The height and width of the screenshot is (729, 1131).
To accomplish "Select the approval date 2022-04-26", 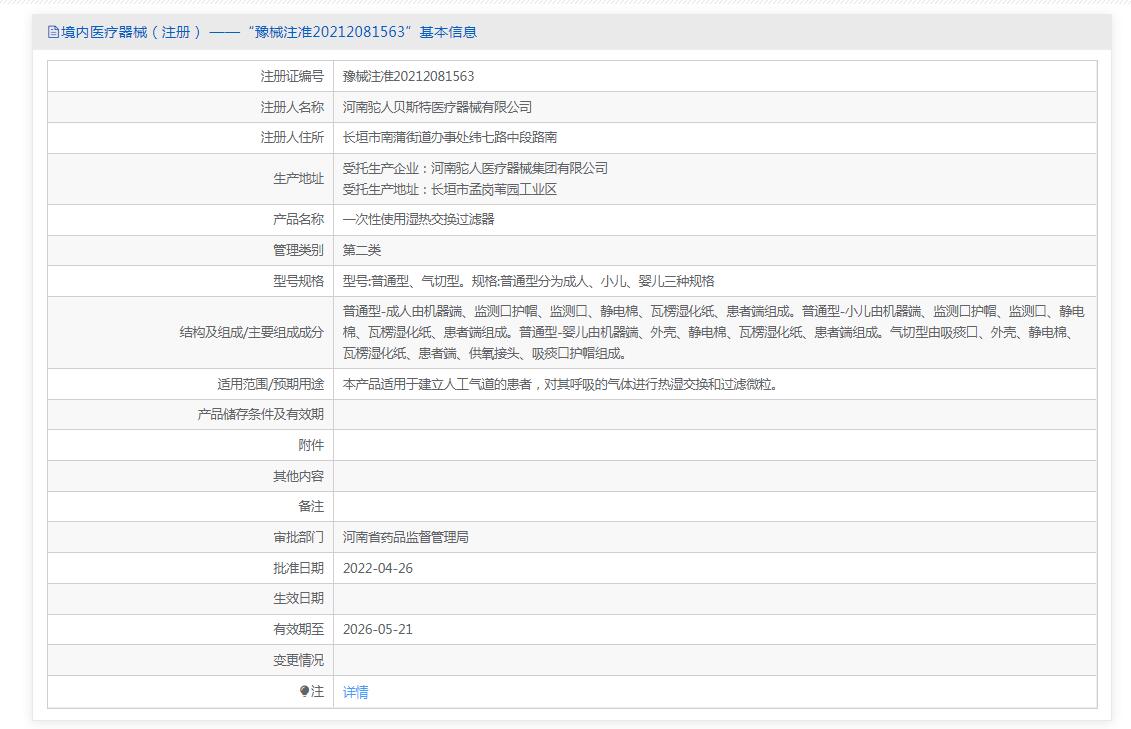I will tap(377, 568).
